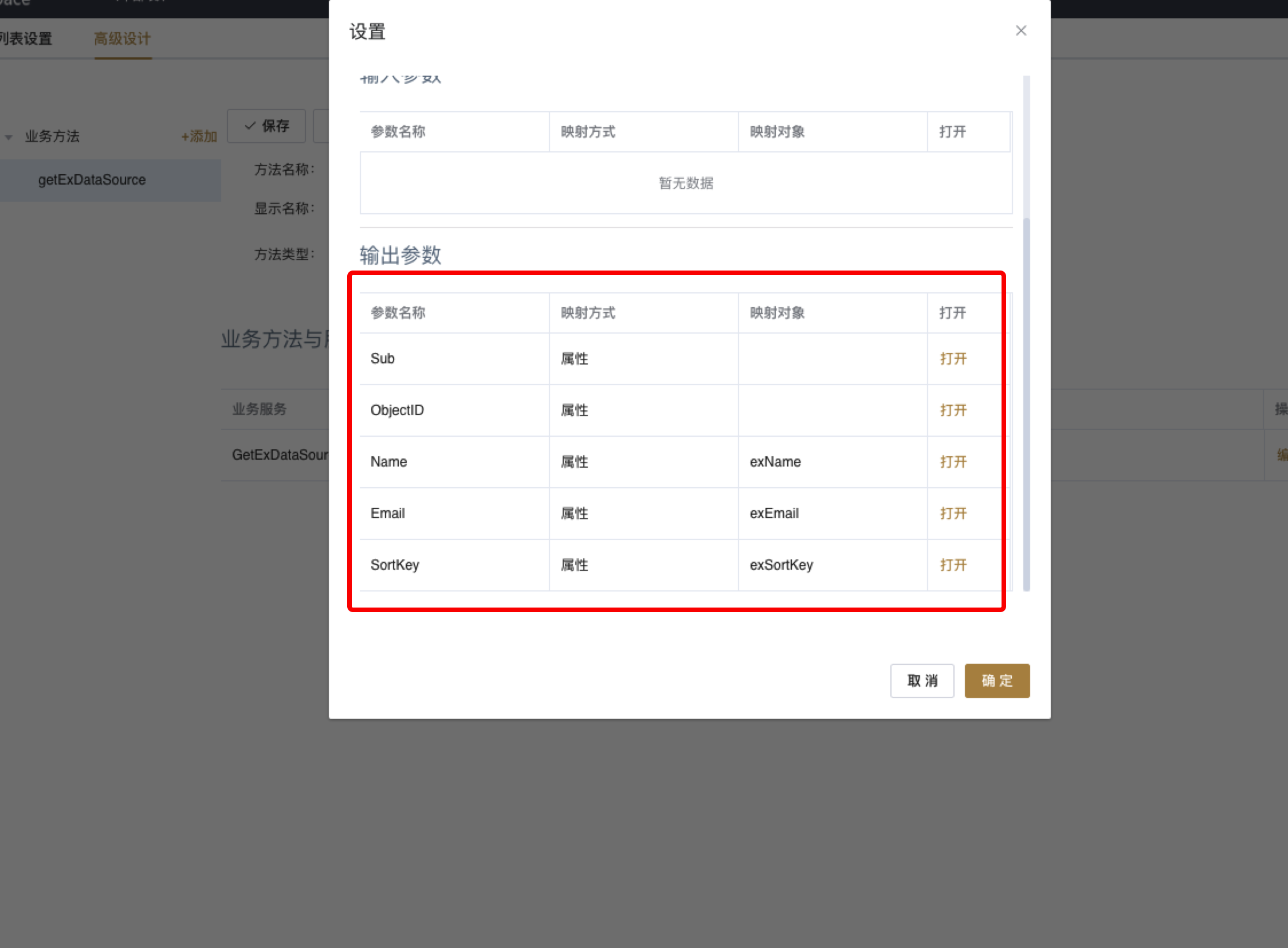Click 打开 link in Email row
This screenshot has height=948, width=1288.
click(x=953, y=514)
